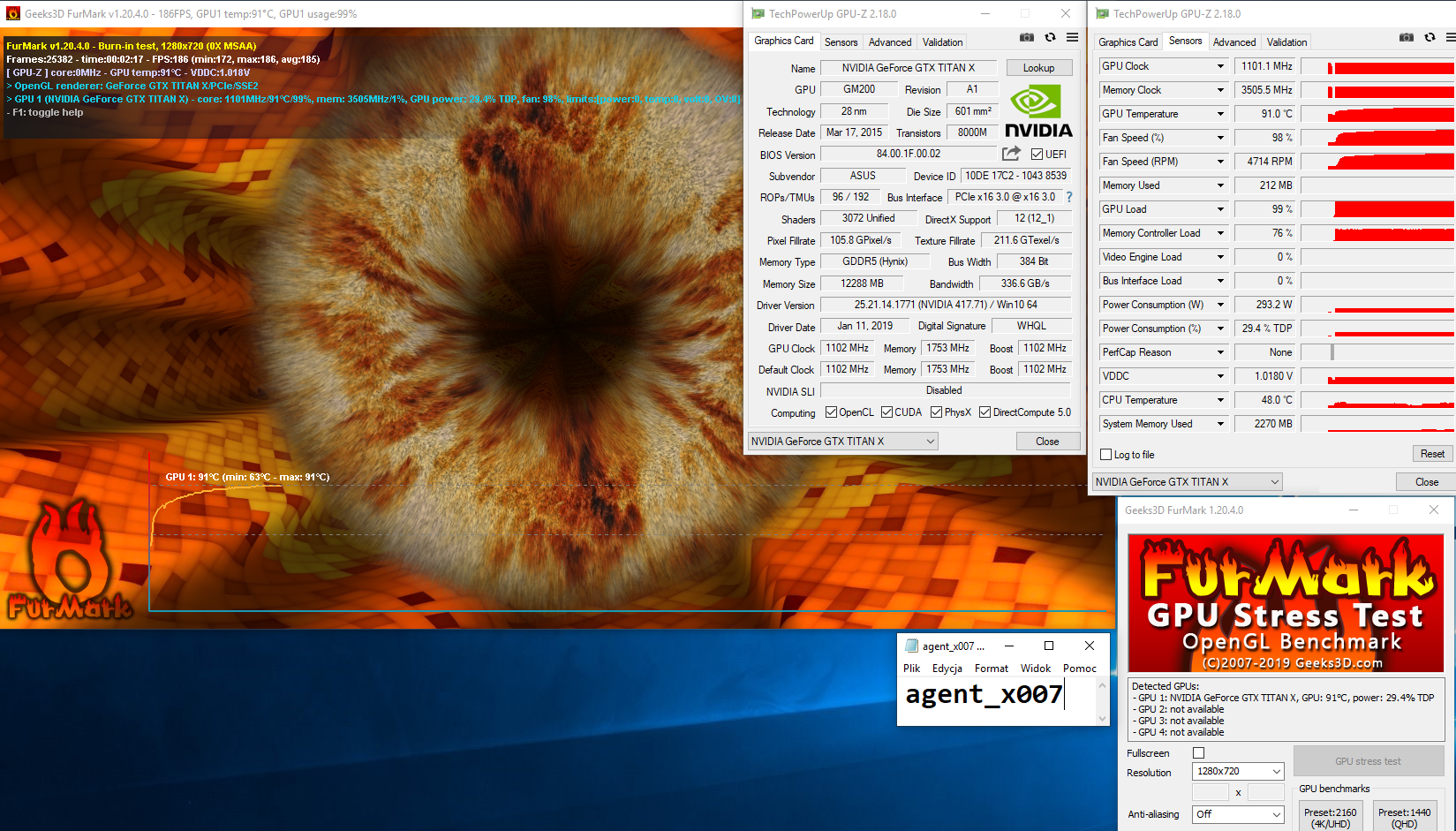This screenshot has height=831, width=1456.
Task: Click the Driver Version value field
Action: tap(946, 305)
